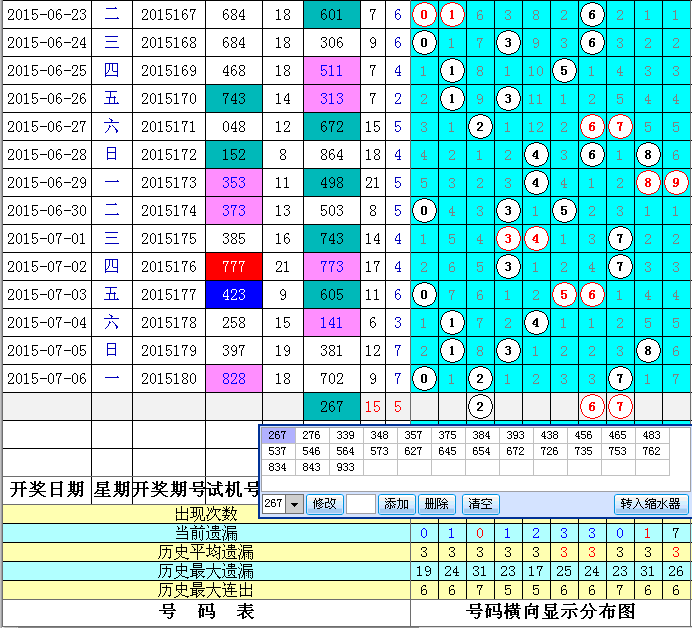Click the empty input field beside 修改
This screenshot has width=692, height=628.
[361, 504]
